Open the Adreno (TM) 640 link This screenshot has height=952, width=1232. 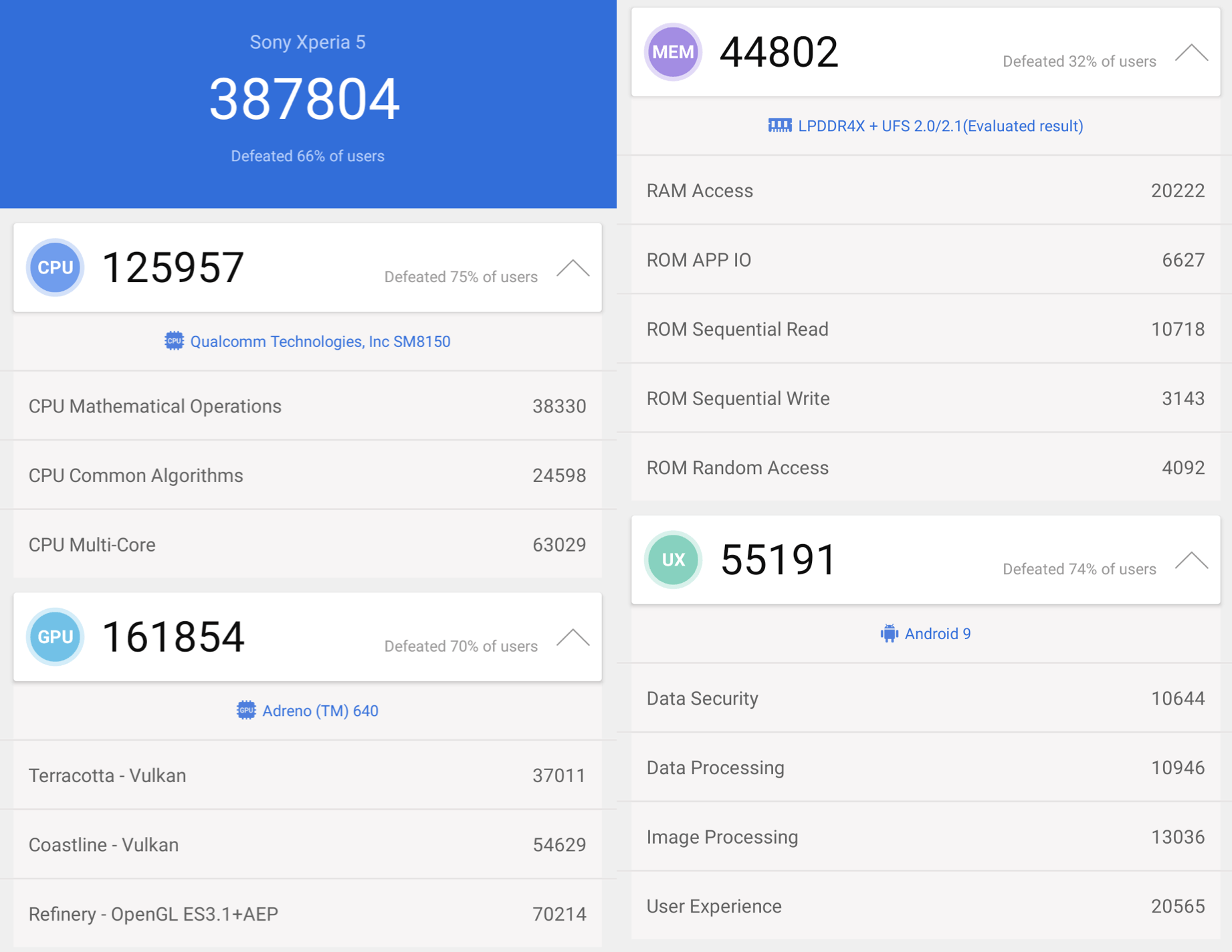[320, 711]
